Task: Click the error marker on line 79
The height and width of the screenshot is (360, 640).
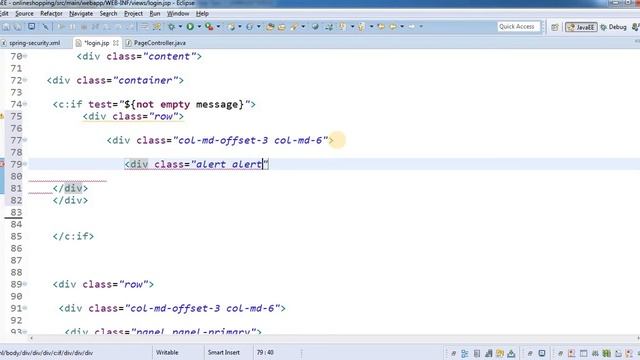Action: (x=2, y=164)
